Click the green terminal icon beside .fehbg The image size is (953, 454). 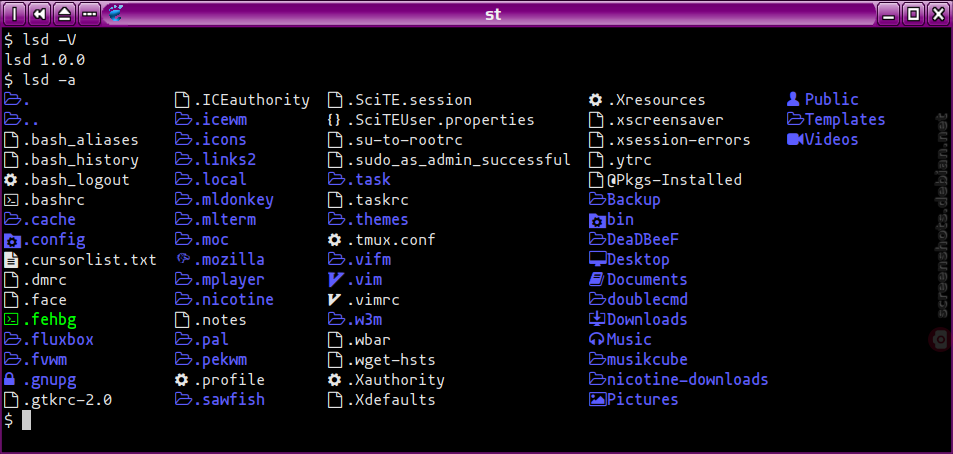11,319
